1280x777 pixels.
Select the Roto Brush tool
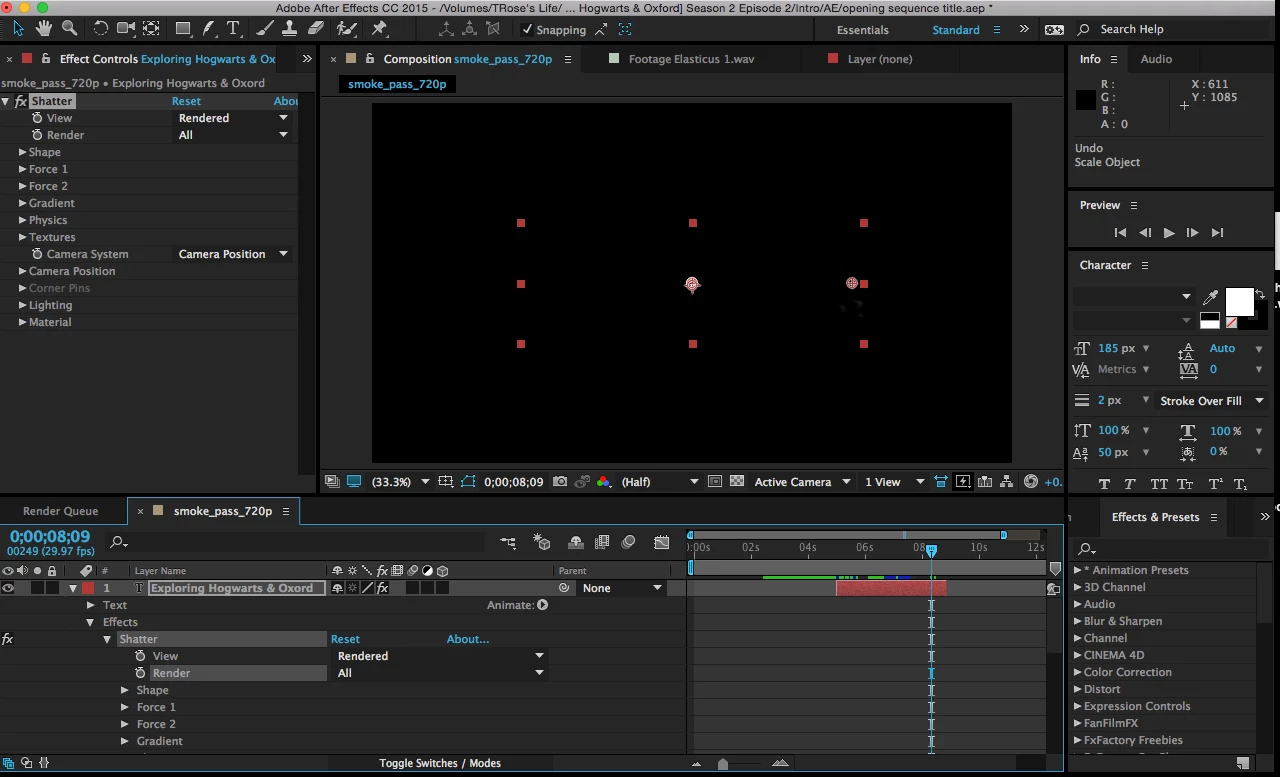click(x=347, y=28)
